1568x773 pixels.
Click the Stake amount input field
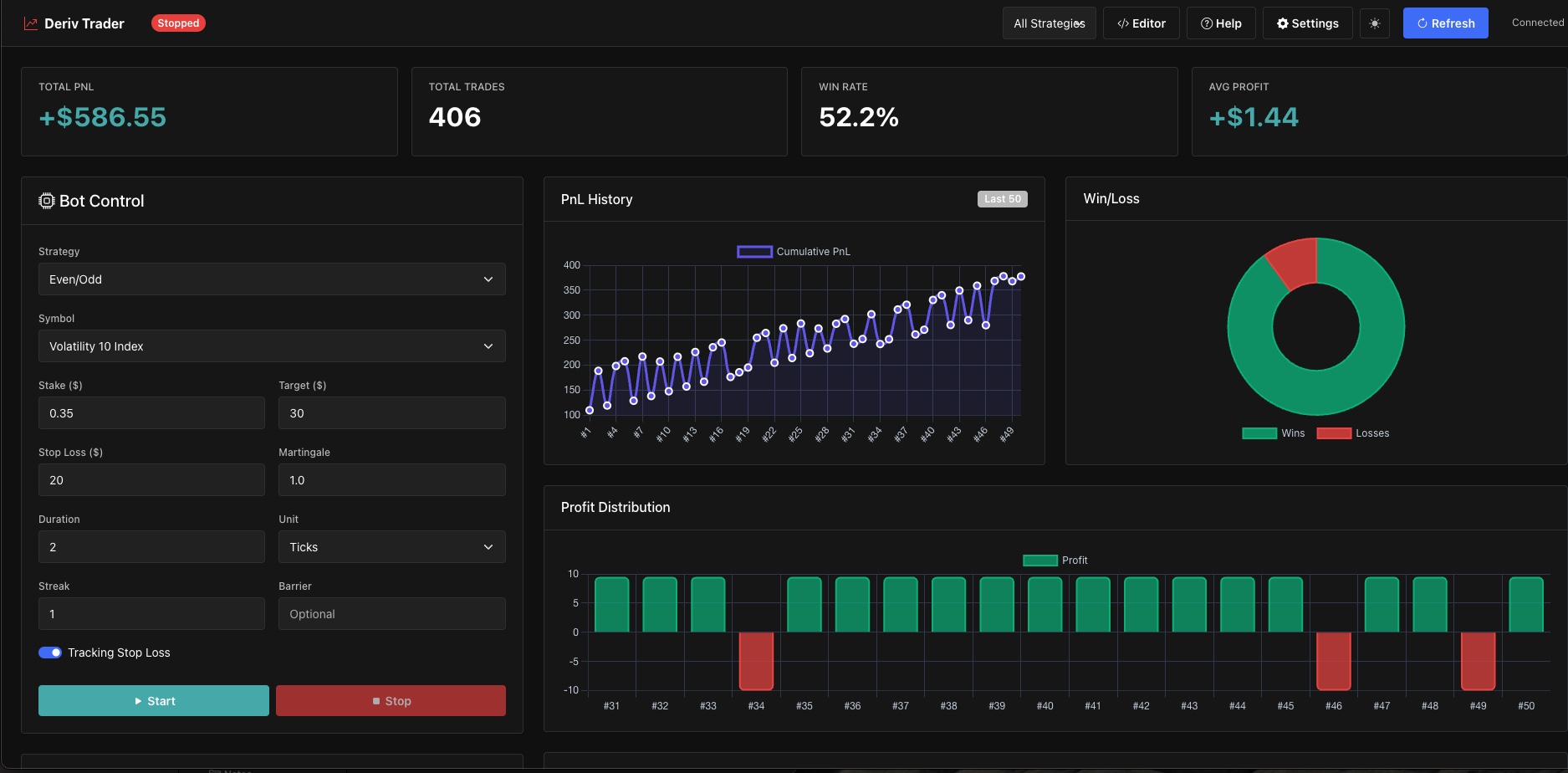click(x=151, y=413)
